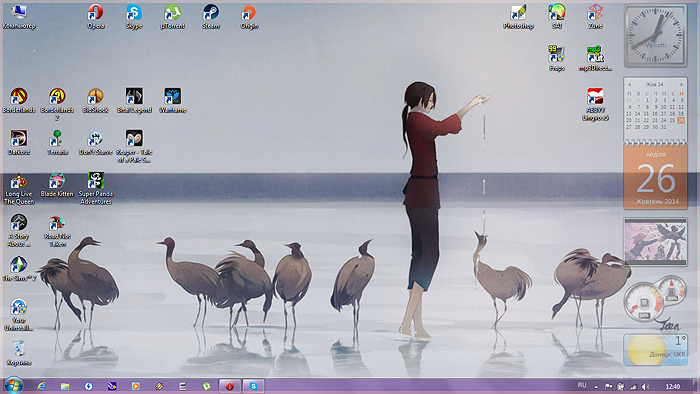The width and height of the screenshot is (700, 394).
Task: Open the Road Not Taken shortcut
Action: tap(57, 231)
